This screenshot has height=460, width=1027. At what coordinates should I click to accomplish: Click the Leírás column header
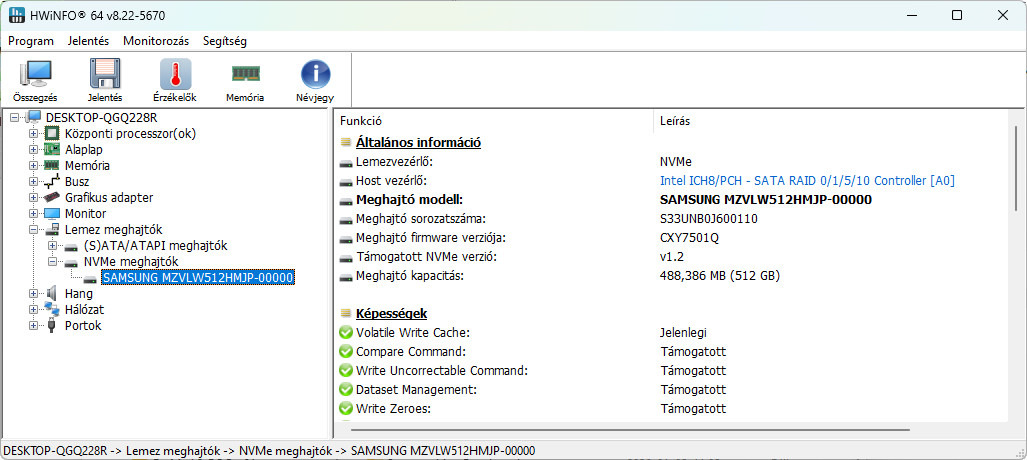(x=831, y=121)
